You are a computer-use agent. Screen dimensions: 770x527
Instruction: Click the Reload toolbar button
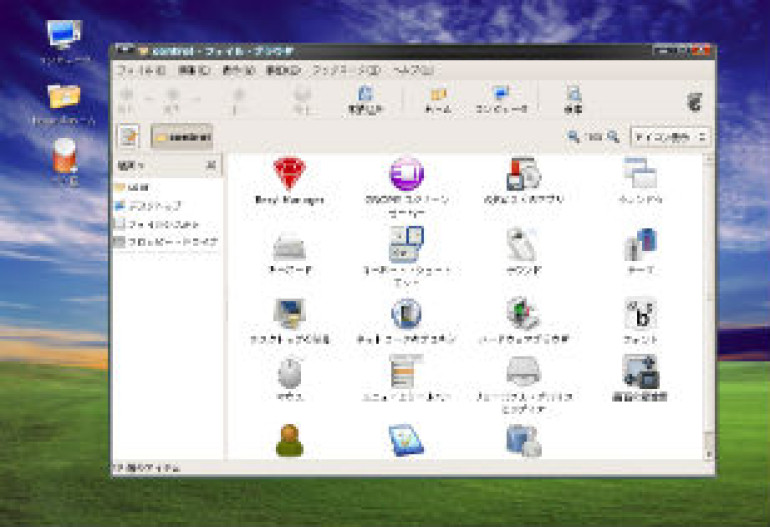(365, 100)
